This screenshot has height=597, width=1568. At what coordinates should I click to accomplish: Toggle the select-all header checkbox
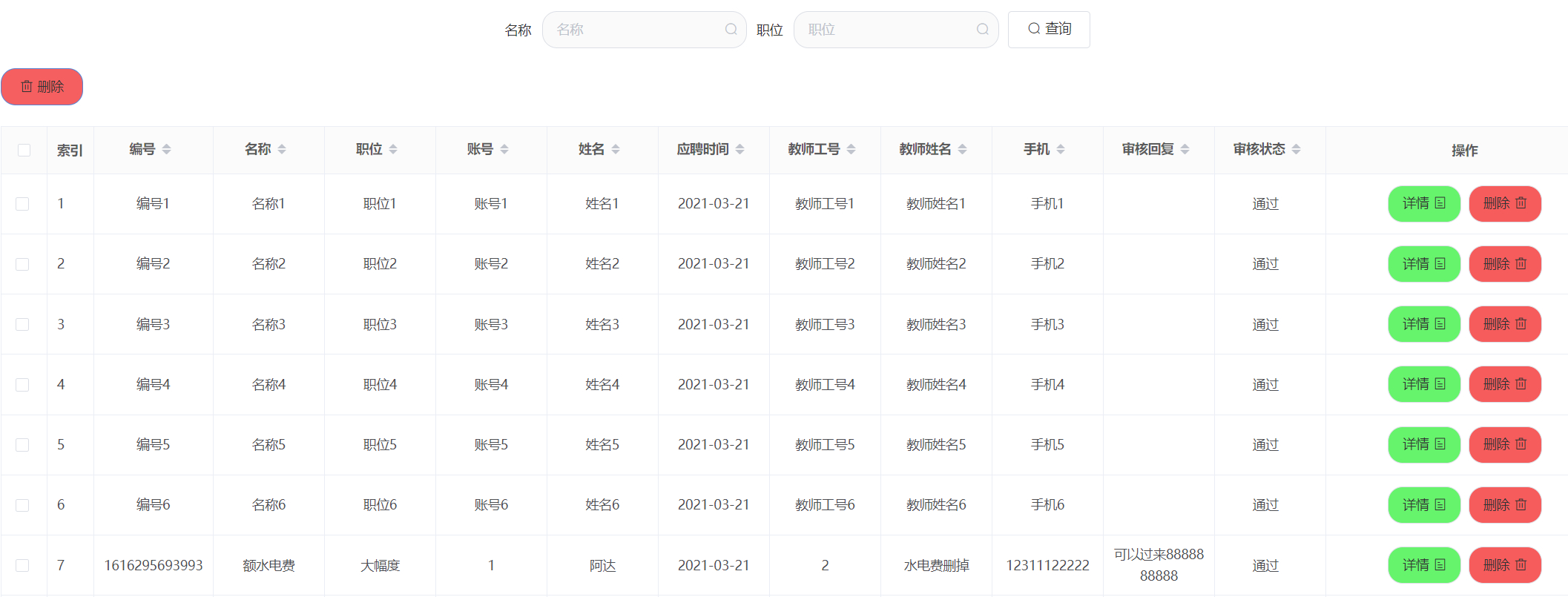coord(24,151)
